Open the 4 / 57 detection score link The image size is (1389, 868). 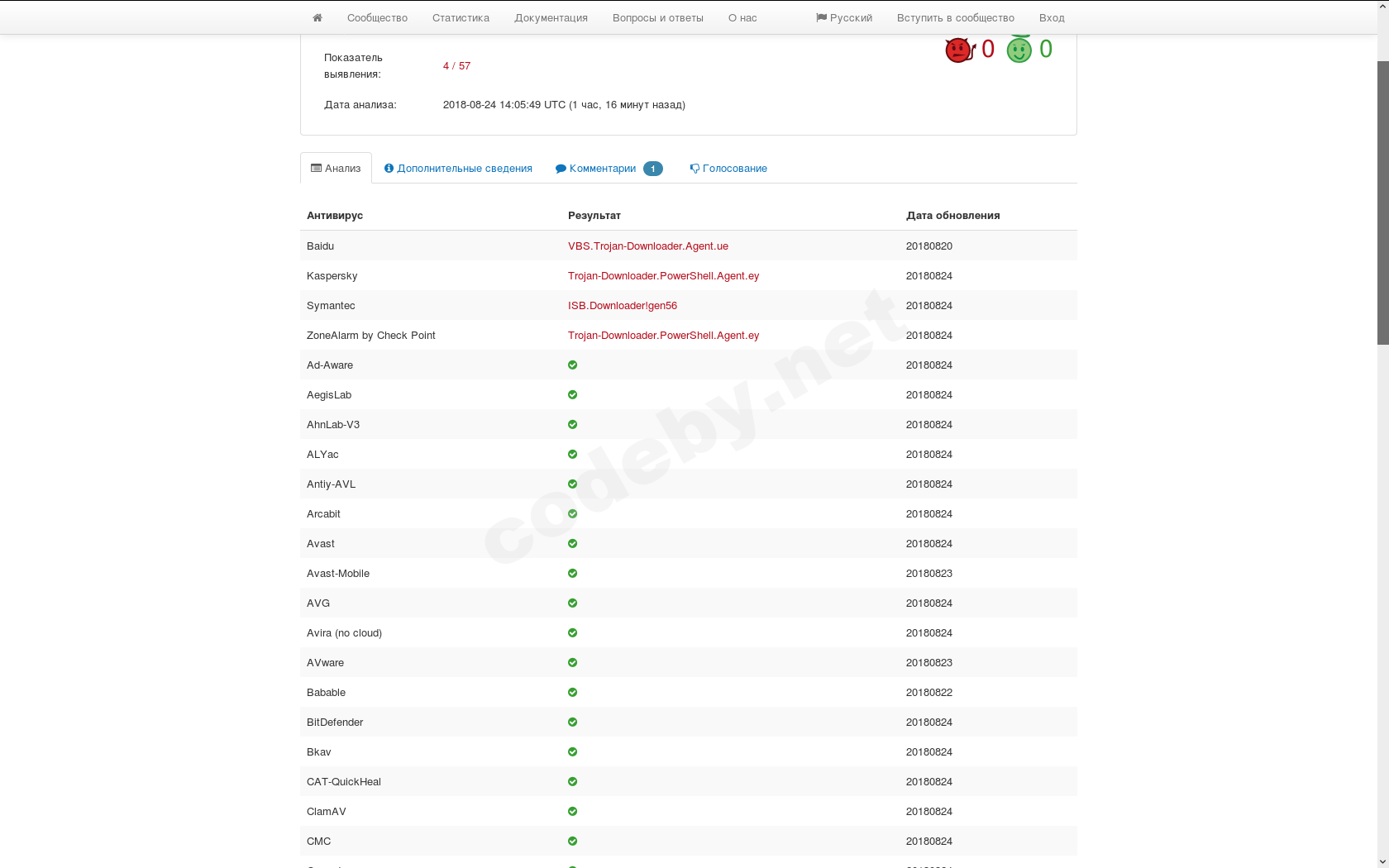[x=456, y=65]
